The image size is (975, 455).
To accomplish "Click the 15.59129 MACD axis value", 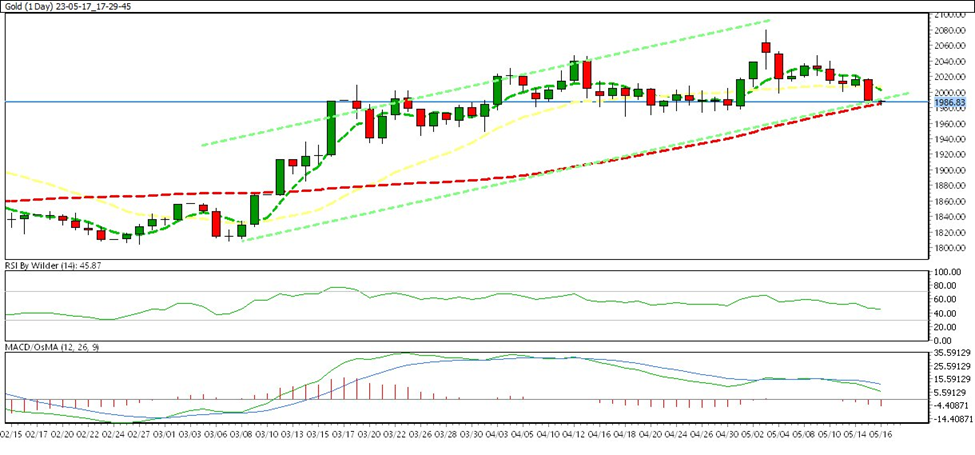I will pos(951,379).
